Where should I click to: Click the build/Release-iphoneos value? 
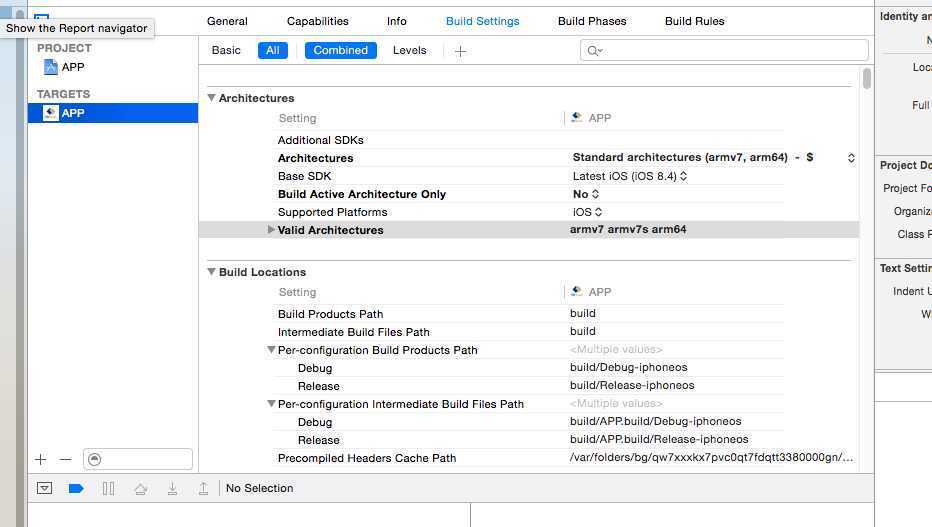(632, 385)
